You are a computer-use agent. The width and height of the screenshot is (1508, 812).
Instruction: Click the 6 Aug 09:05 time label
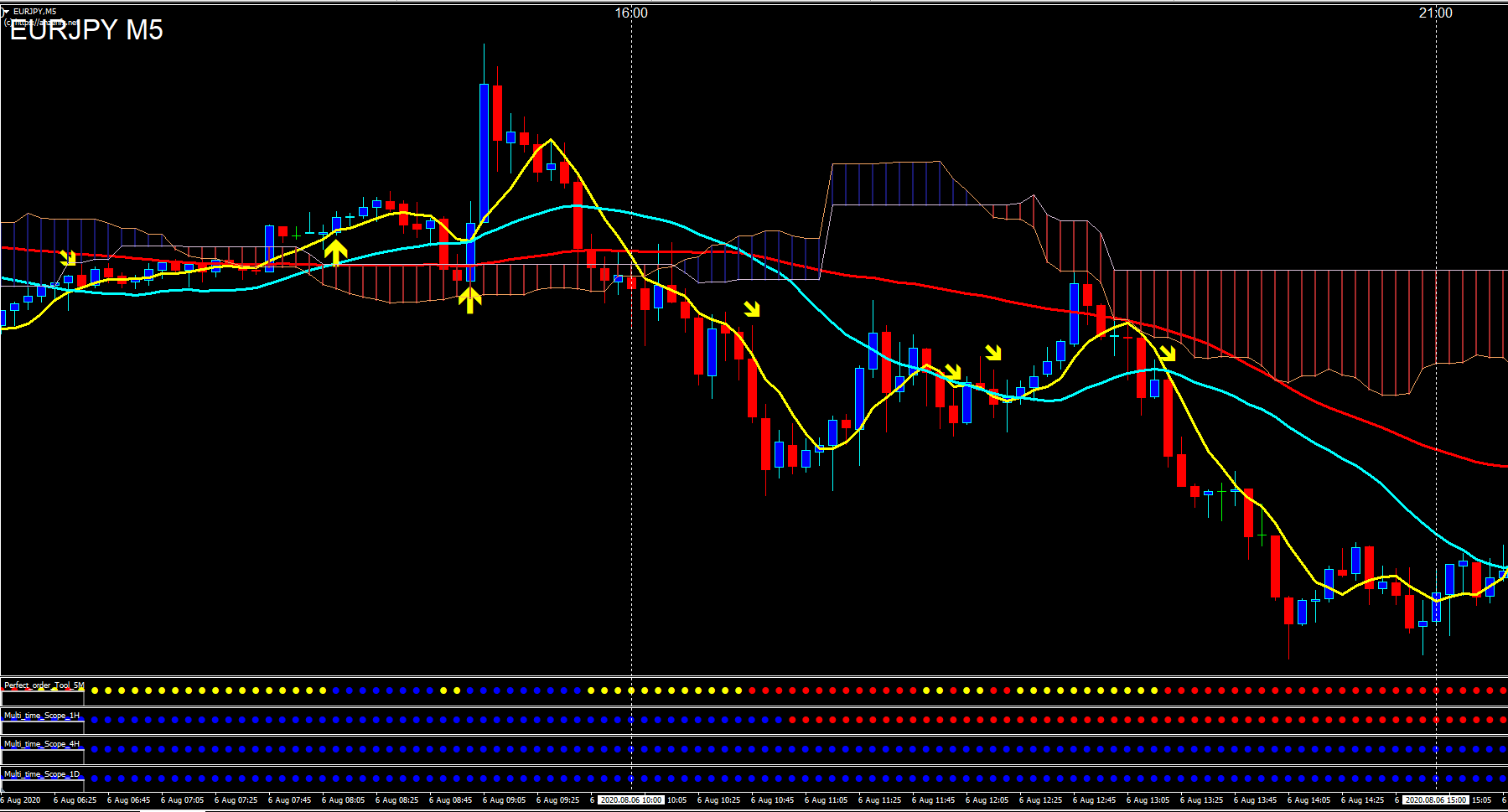coord(506,800)
